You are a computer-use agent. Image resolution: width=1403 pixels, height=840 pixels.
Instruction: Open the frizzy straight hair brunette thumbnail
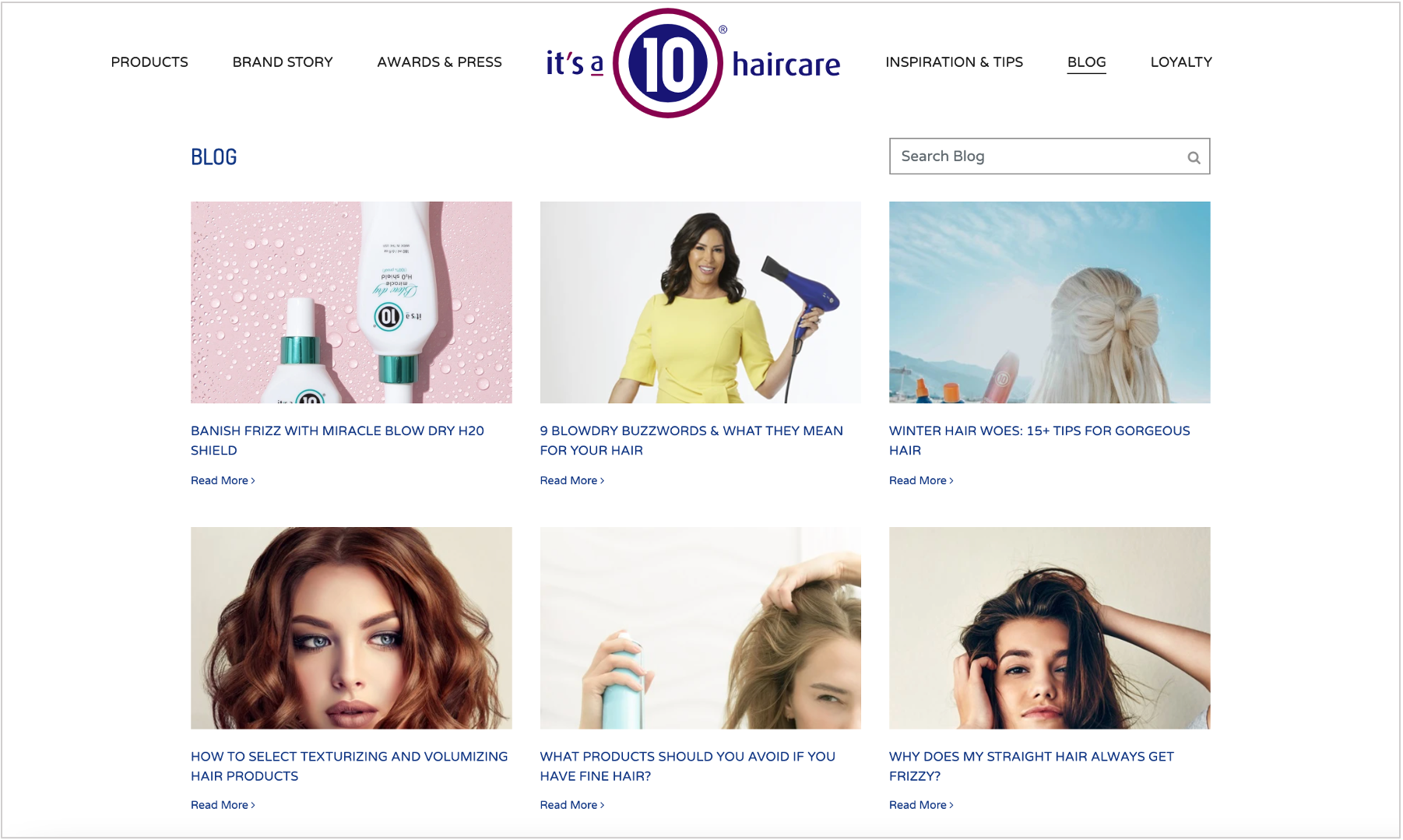pyautogui.click(x=1050, y=627)
